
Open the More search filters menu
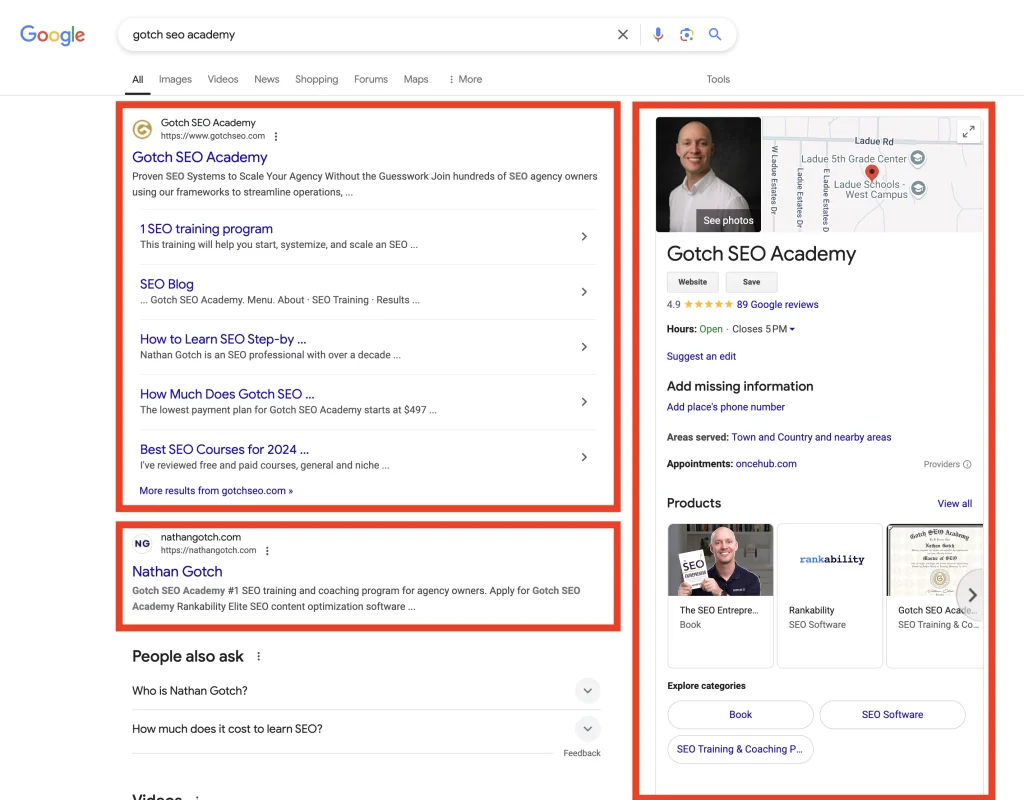pos(465,79)
